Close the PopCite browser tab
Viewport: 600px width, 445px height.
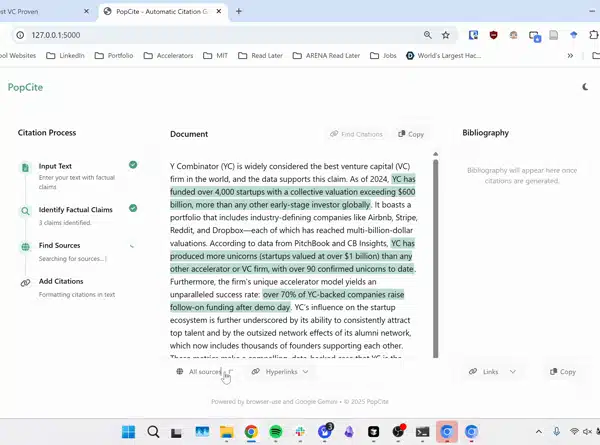(219, 11)
